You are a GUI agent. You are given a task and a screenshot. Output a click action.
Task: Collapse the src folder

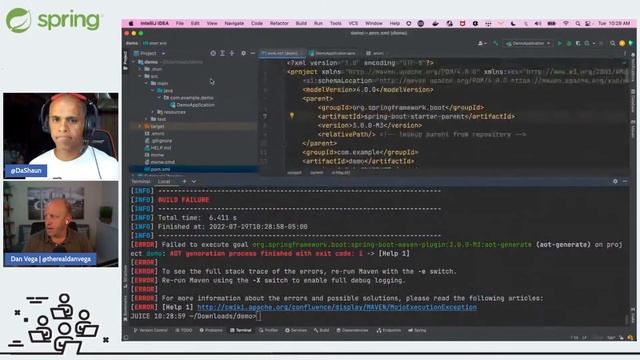point(140,76)
